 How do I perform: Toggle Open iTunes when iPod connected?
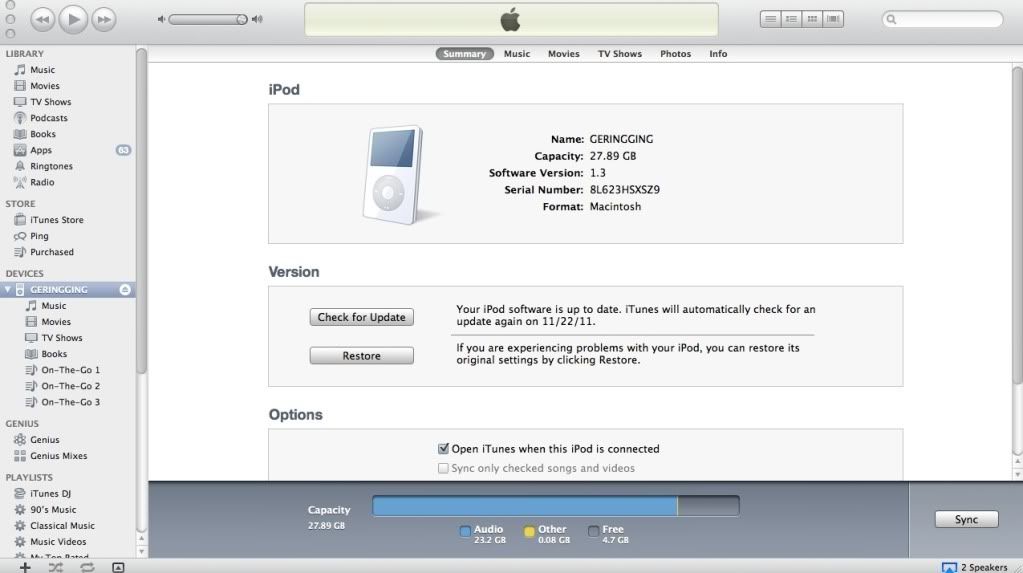[443, 448]
